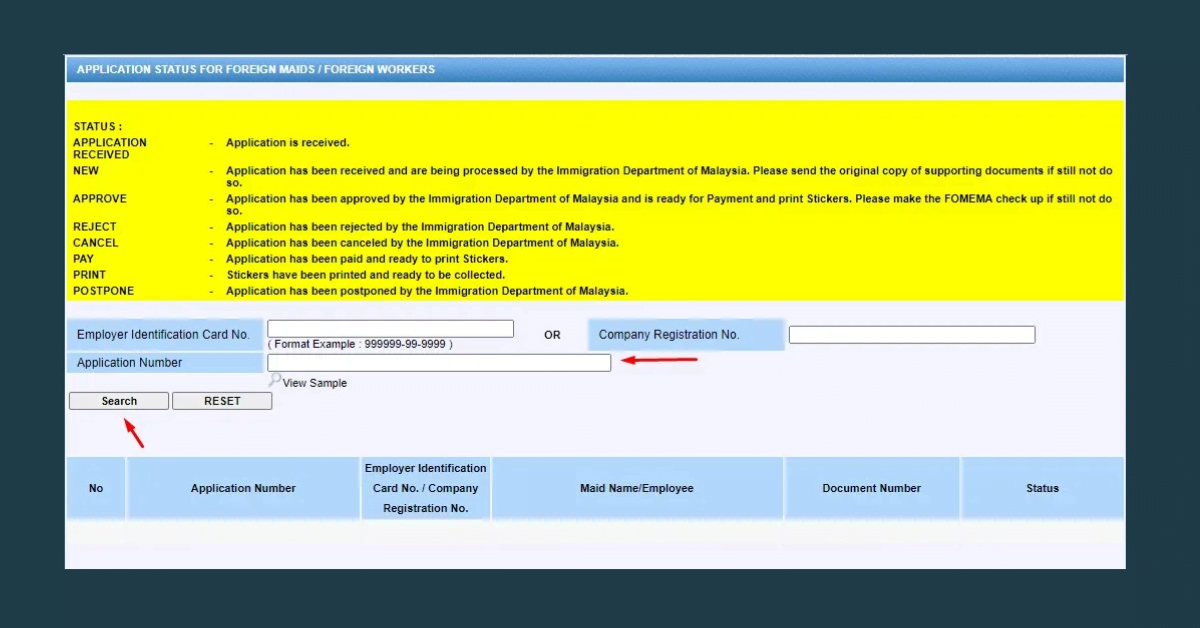Click the Application Number input field

[438, 362]
